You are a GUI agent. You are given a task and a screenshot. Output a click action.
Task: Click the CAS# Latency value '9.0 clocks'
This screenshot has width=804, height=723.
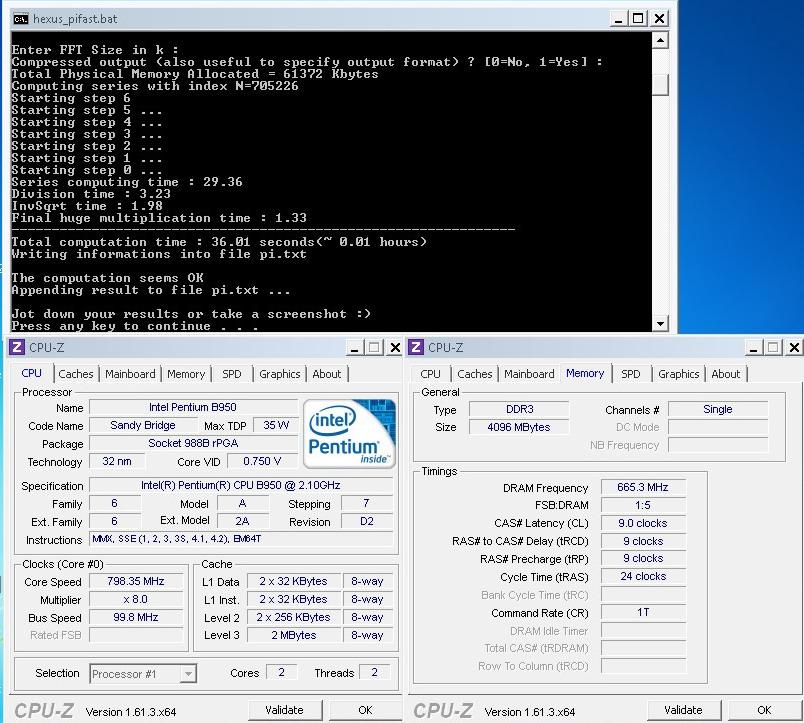[643, 523]
